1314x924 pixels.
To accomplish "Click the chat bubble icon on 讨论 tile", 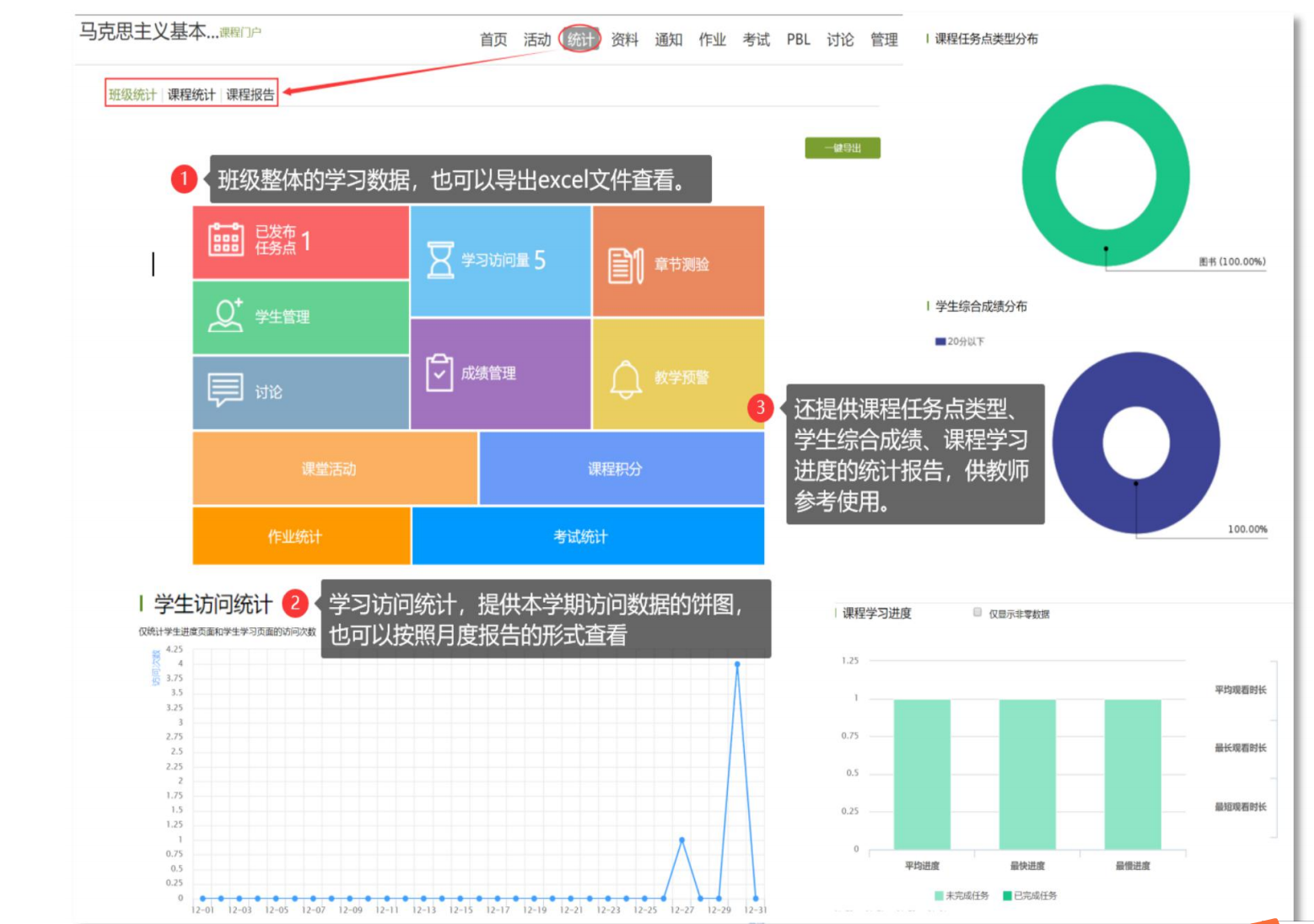I will [225, 390].
